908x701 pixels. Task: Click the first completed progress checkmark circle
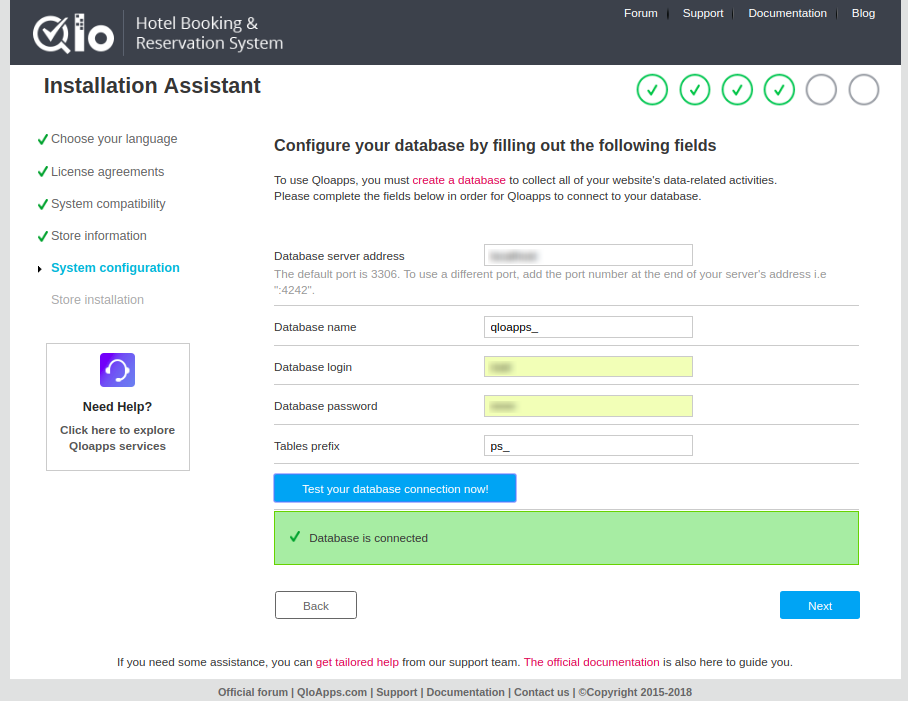click(x=652, y=89)
